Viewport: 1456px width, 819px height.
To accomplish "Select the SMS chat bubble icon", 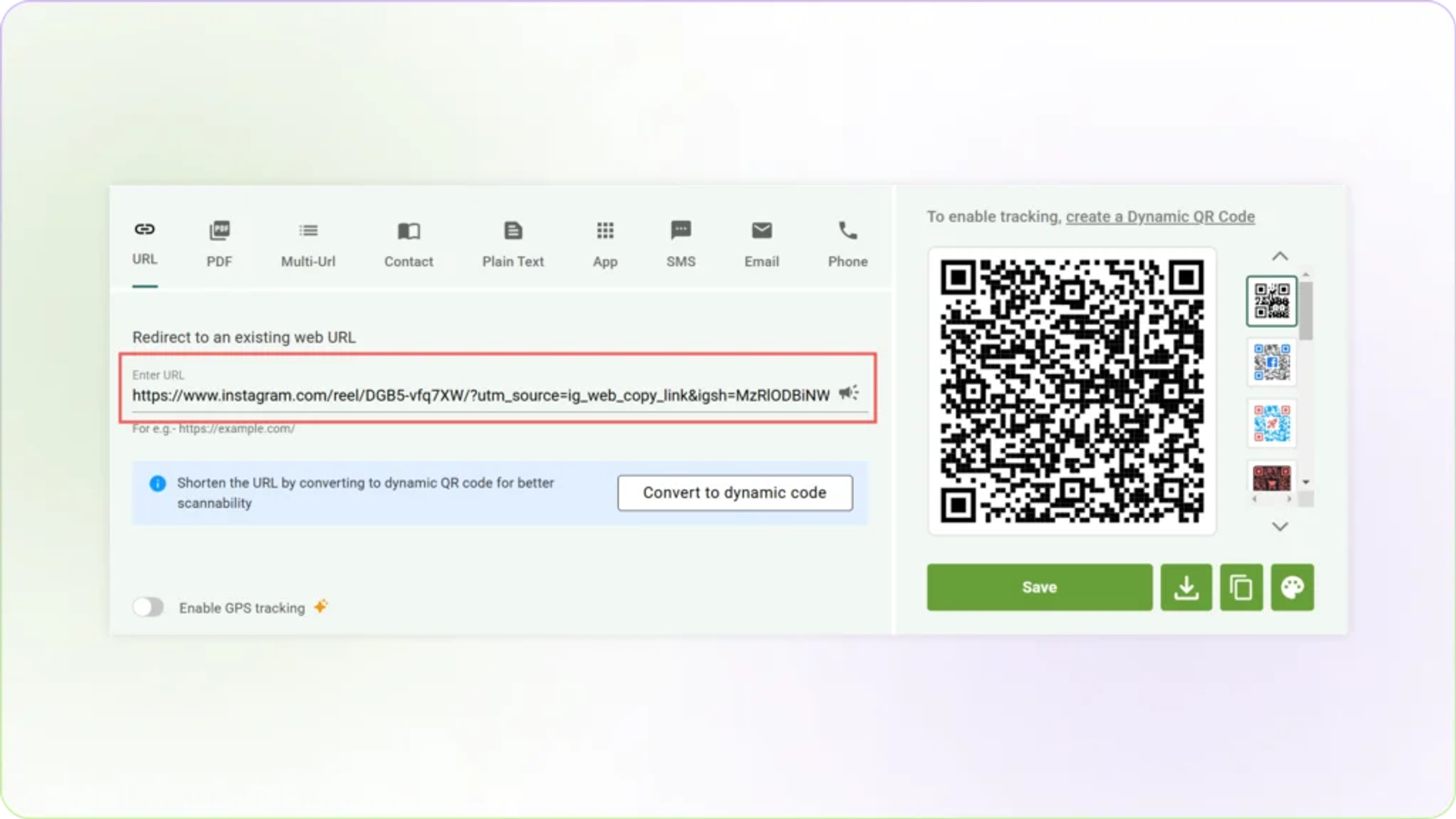I will click(681, 231).
